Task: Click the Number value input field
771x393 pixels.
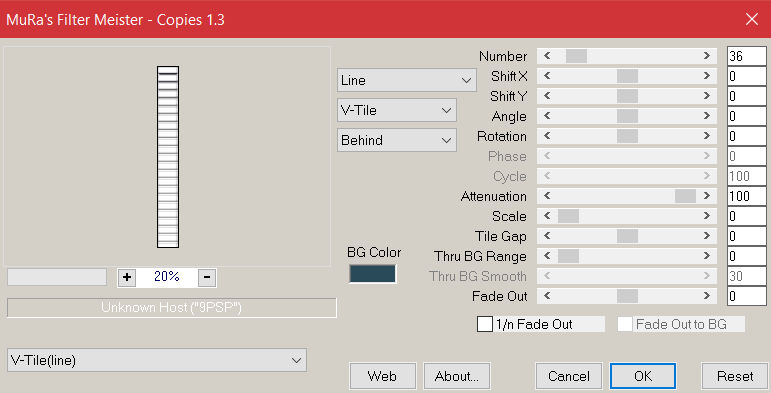Action: 746,56
